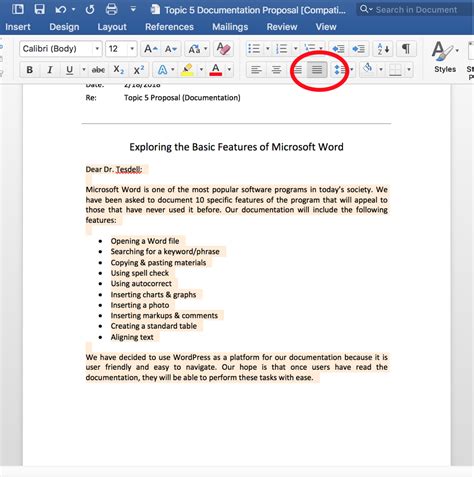Center the text
The image size is (474, 477).
click(x=276, y=70)
